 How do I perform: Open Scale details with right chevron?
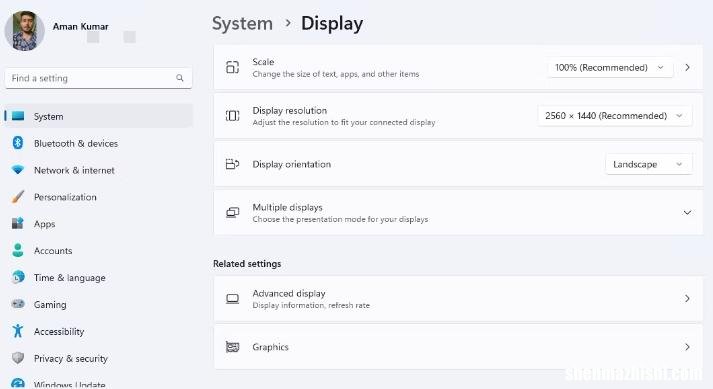click(687, 67)
